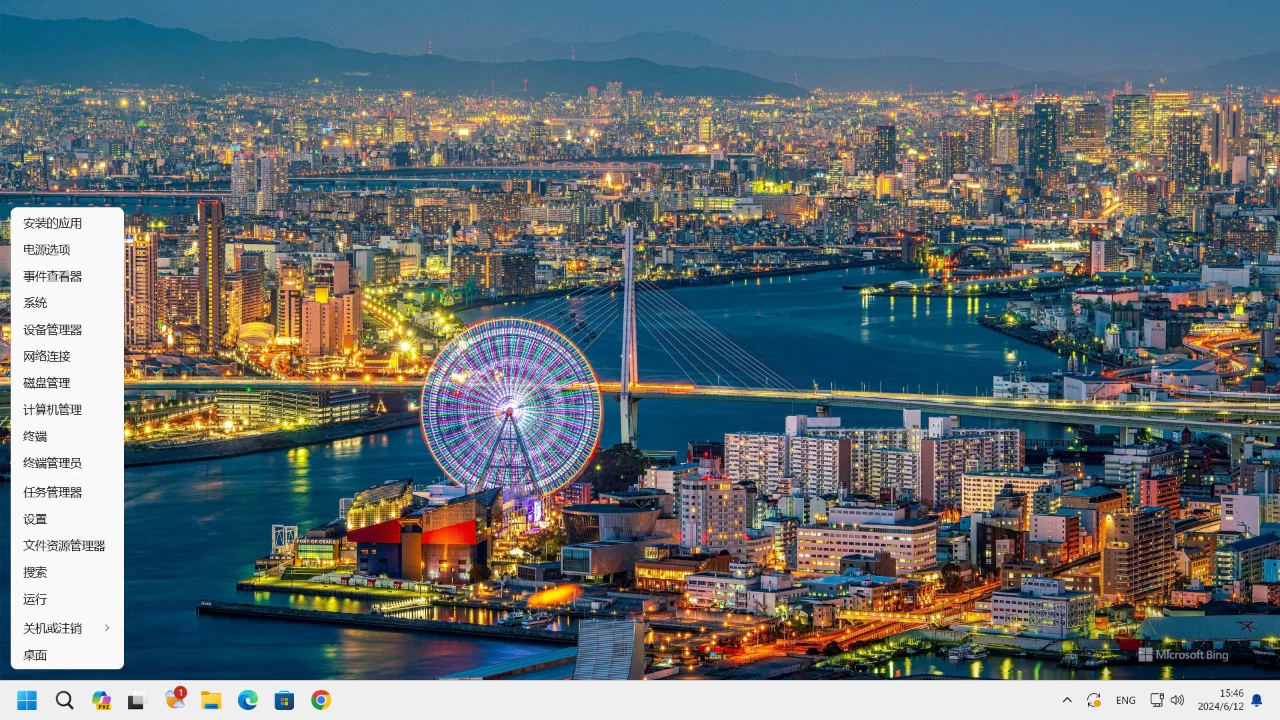Select 设置 in the context menu

click(35, 518)
